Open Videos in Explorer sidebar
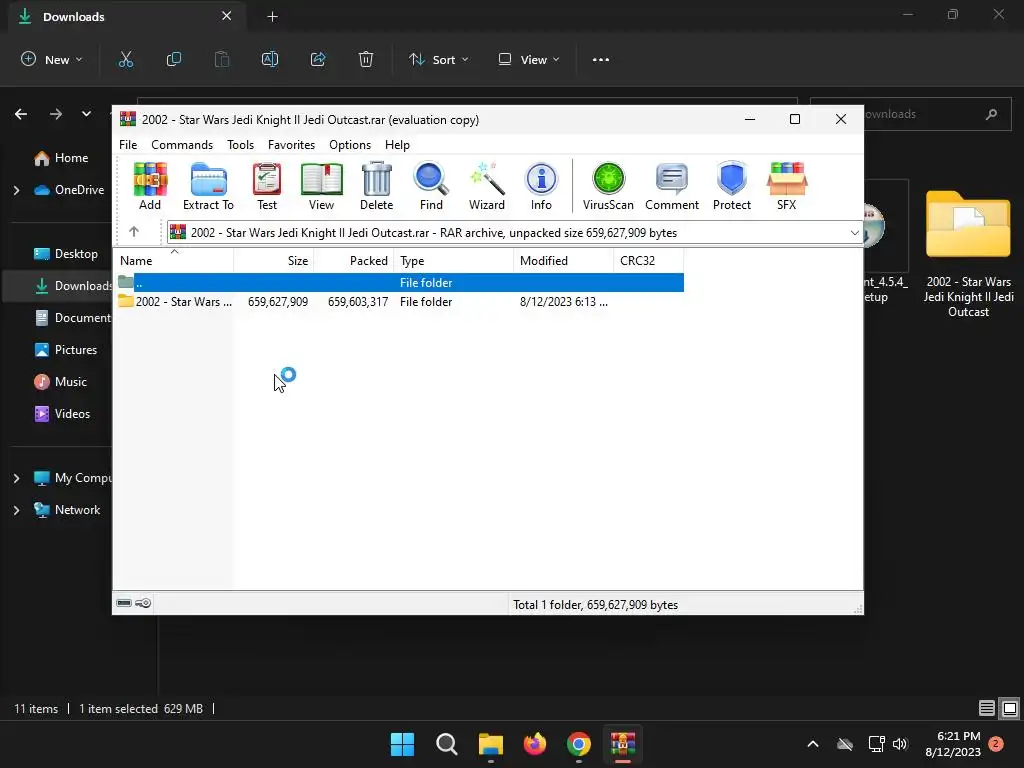 point(62,414)
